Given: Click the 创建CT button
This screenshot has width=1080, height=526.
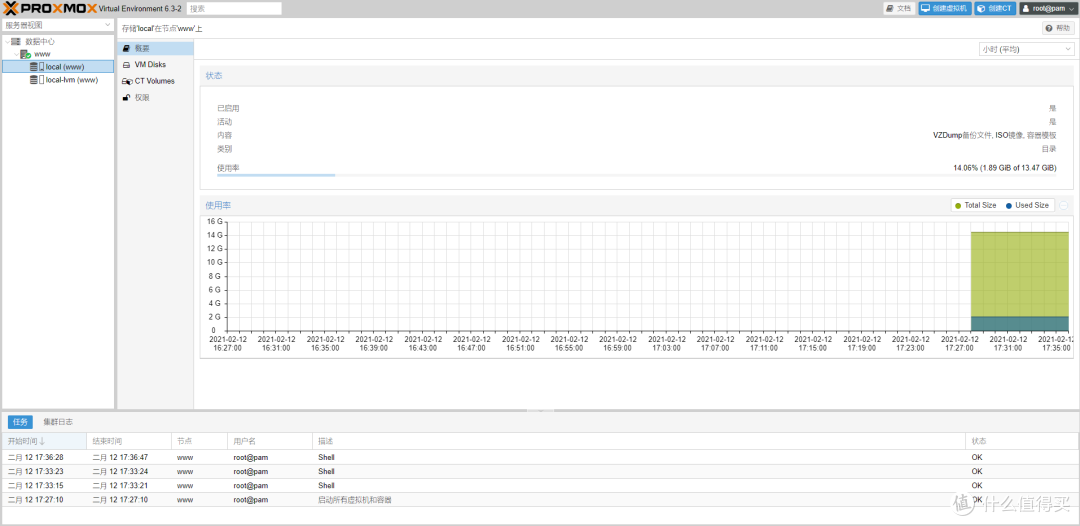Looking at the screenshot, I should [995, 8].
